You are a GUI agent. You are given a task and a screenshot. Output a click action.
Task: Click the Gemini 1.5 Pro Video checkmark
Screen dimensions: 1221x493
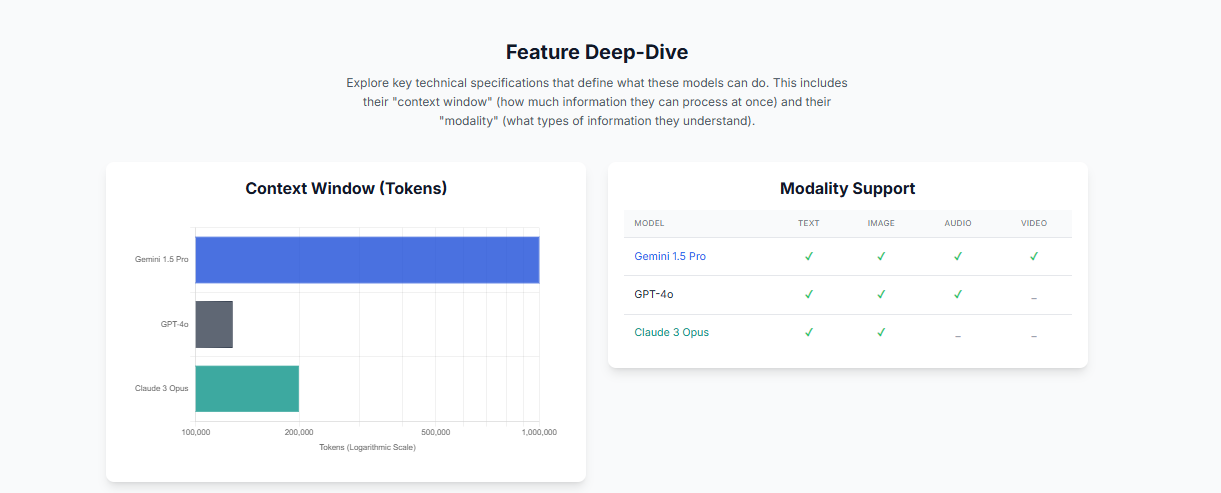(1034, 257)
